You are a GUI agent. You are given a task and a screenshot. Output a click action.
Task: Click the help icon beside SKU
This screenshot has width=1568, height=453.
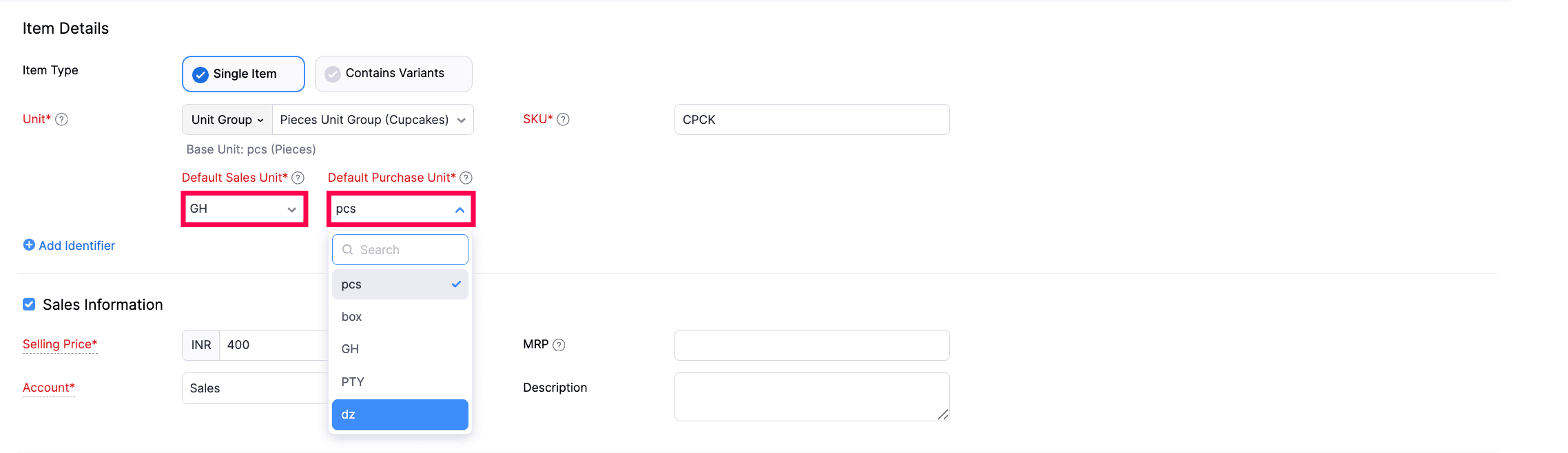coord(564,119)
